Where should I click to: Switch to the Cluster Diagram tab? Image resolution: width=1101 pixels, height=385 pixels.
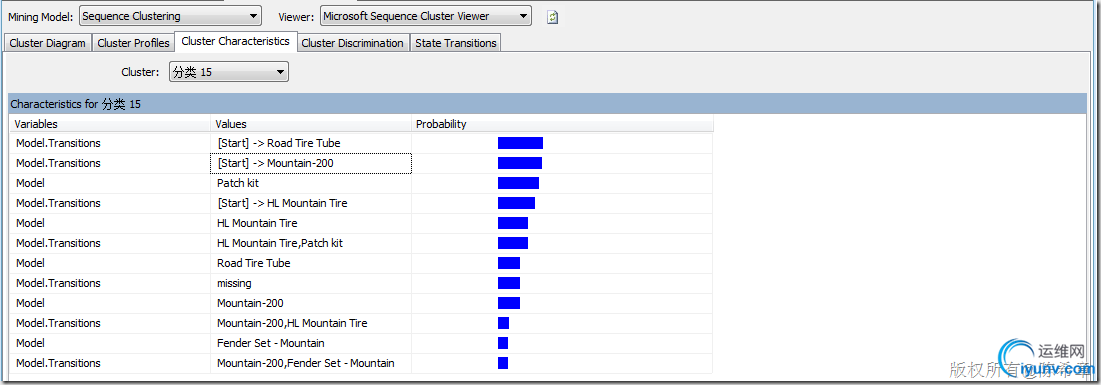(x=48, y=43)
